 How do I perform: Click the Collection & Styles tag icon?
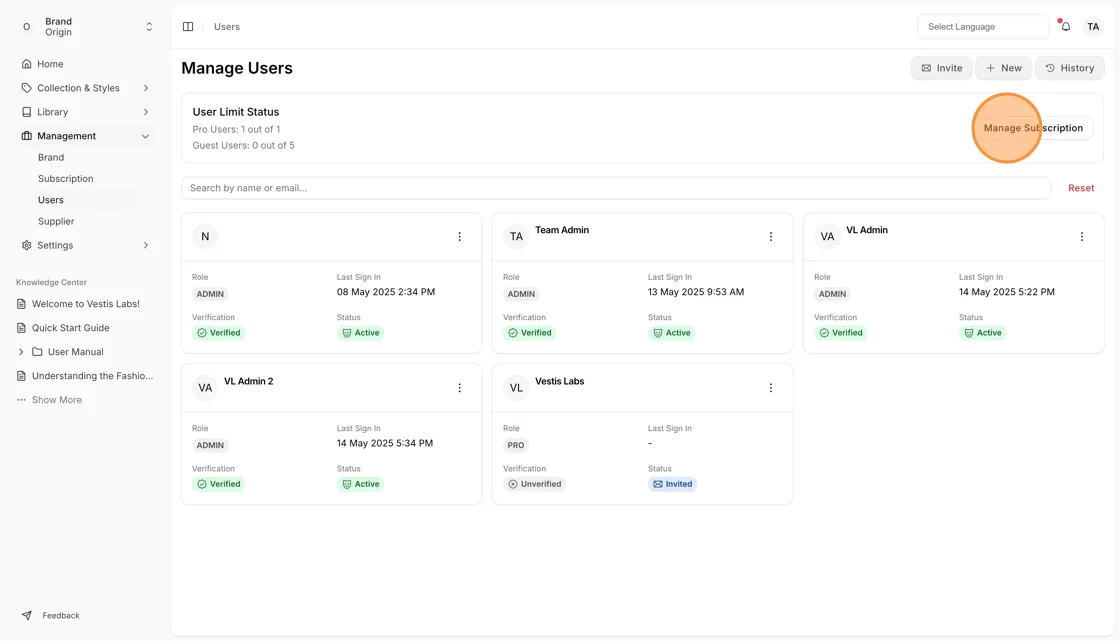26,88
